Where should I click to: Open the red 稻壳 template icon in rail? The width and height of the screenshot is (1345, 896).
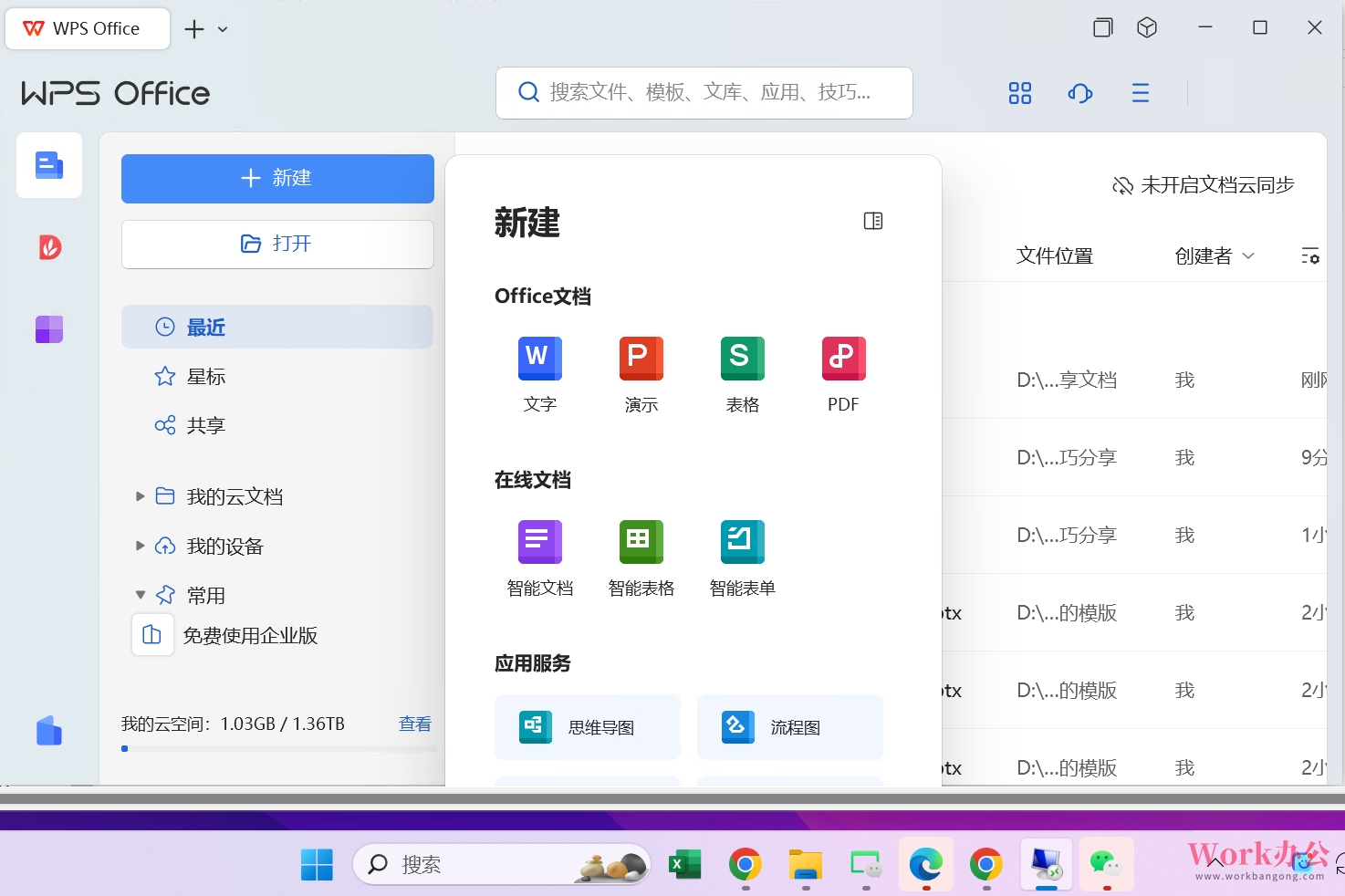49,247
